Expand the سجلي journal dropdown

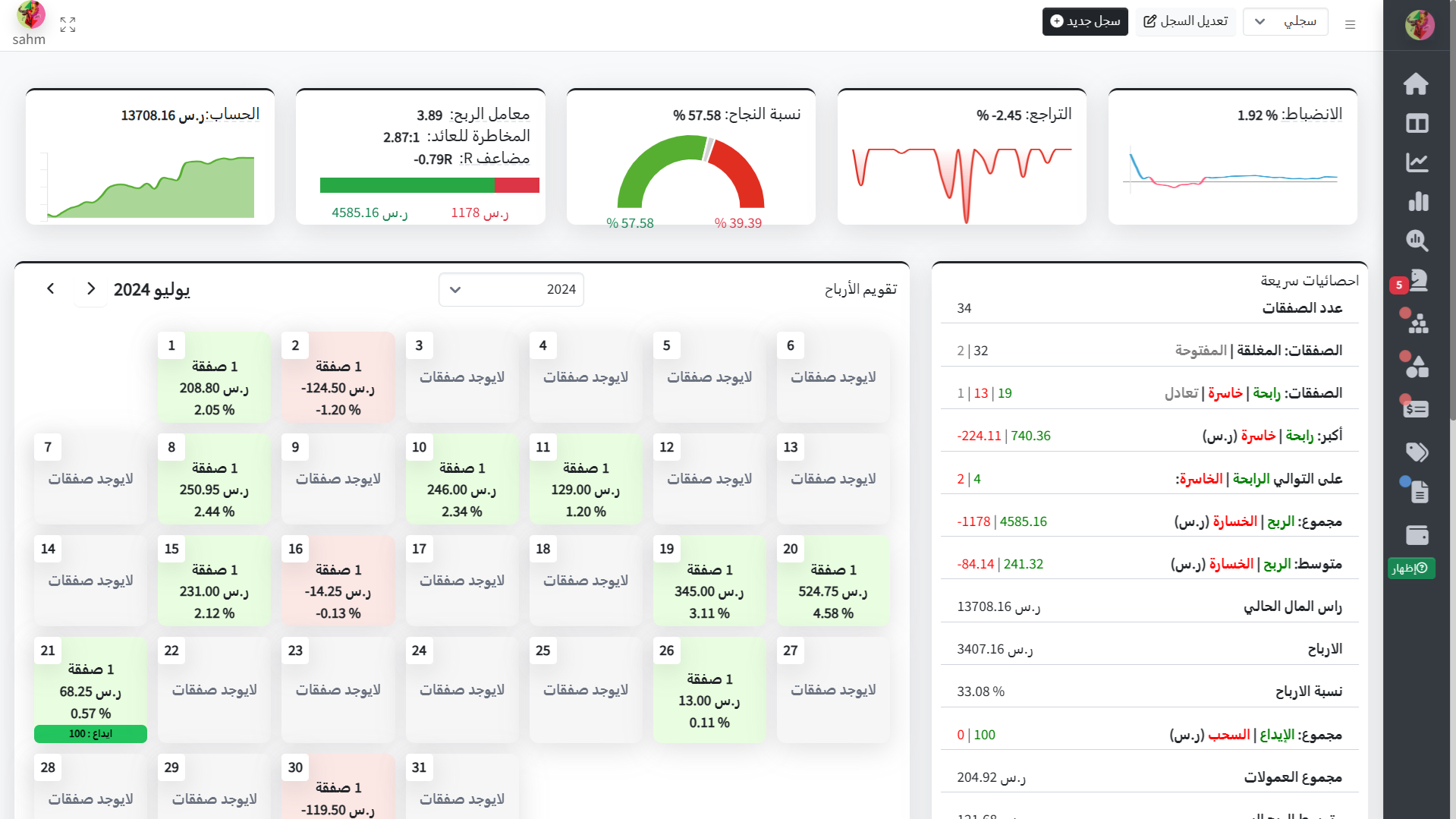click(x=1285, y=21)
